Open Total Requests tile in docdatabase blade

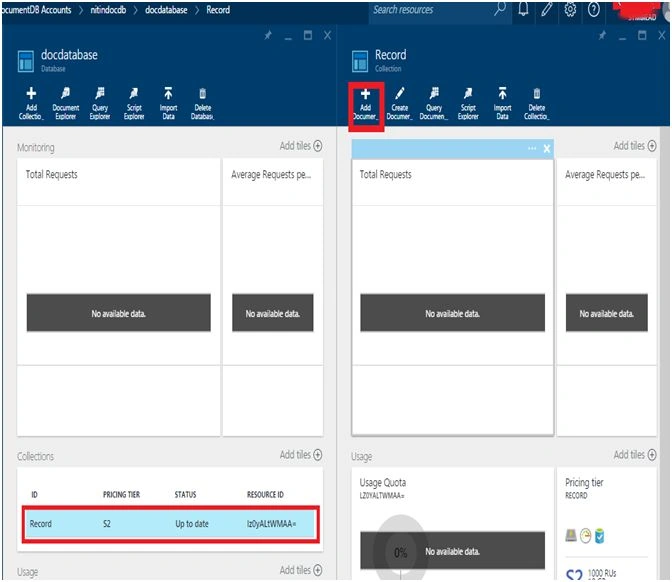tap(118, 297)
